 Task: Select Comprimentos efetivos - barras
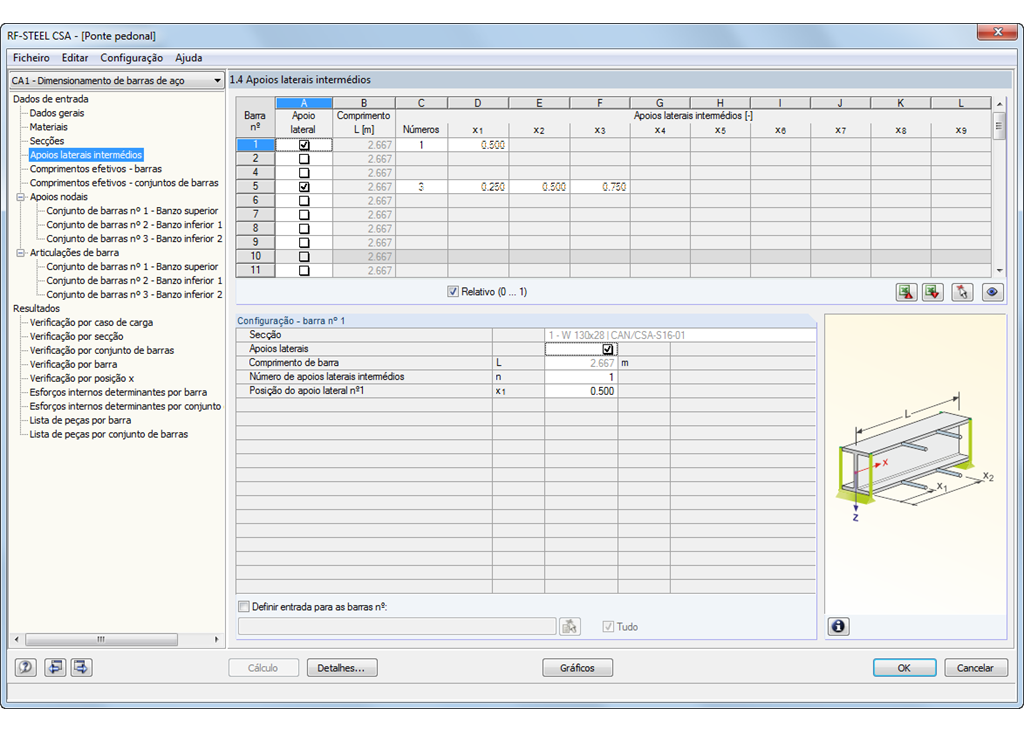pos(95,169)
